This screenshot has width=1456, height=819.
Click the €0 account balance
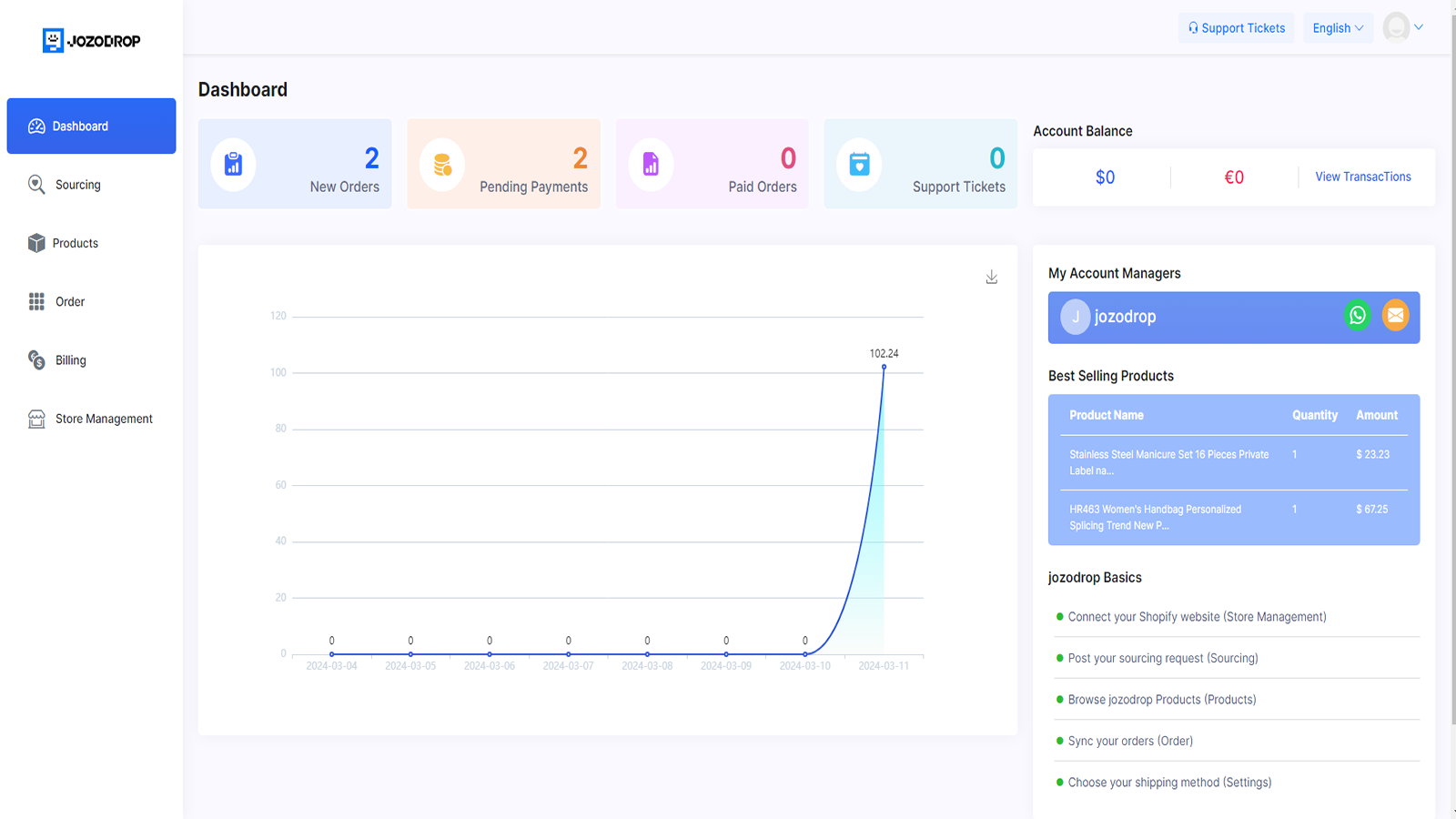[1234, 177]
